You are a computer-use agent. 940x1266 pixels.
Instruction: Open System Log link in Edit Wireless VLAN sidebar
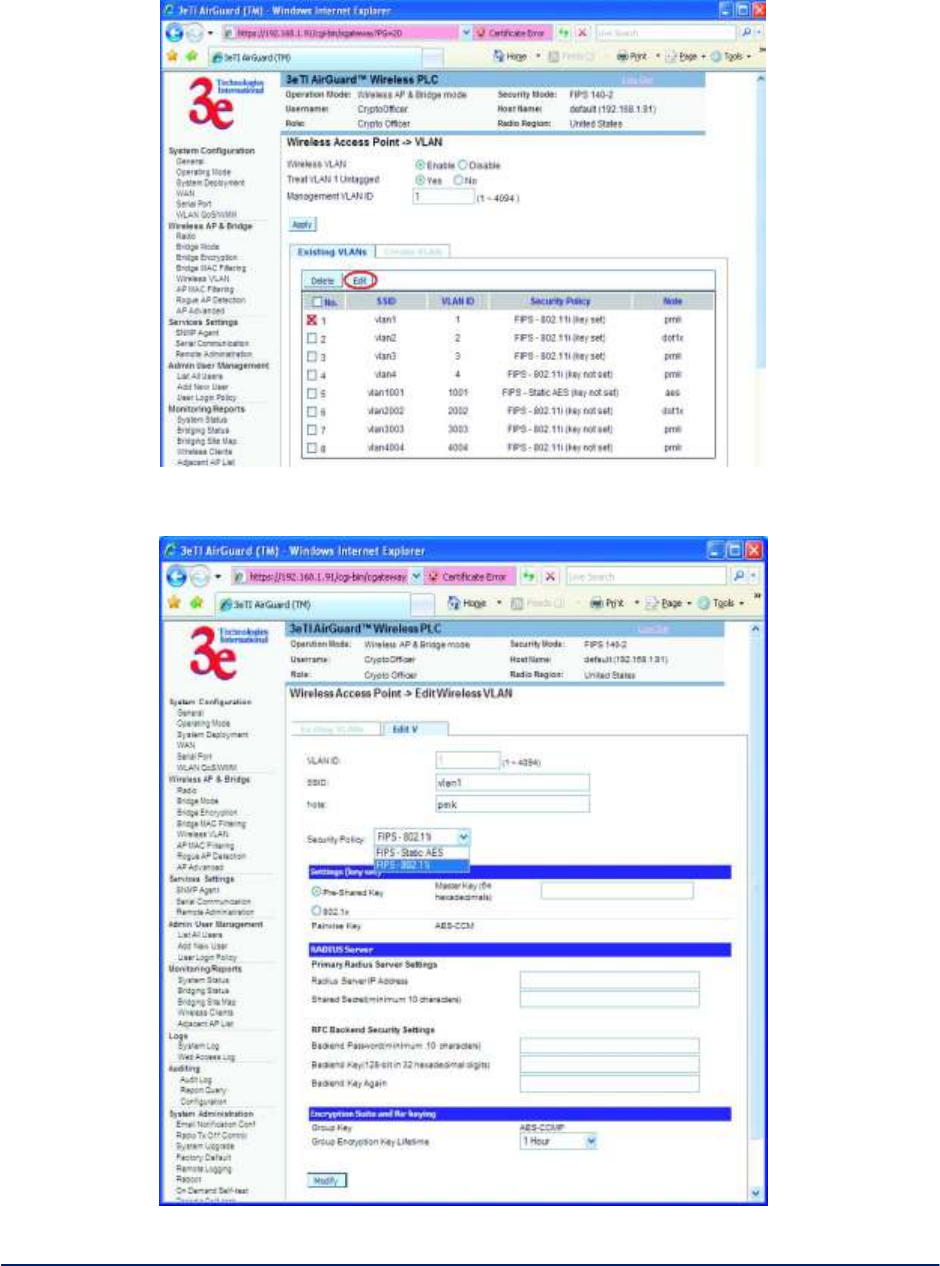point(198,1047)
